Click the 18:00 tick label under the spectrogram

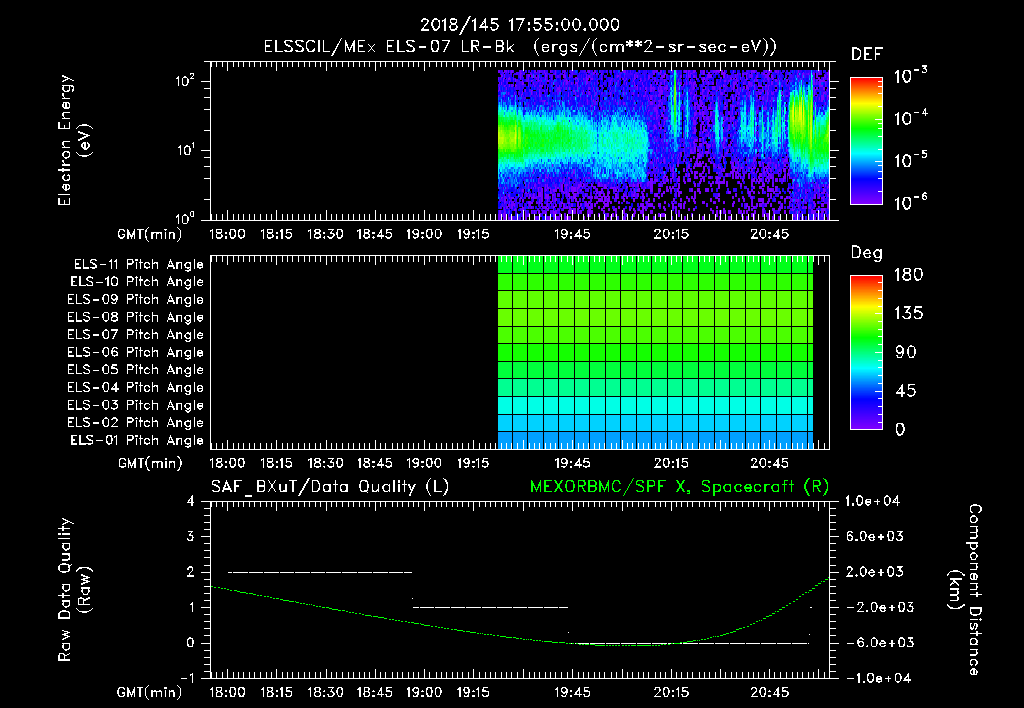pyautogui.click(x=227, y=234)
